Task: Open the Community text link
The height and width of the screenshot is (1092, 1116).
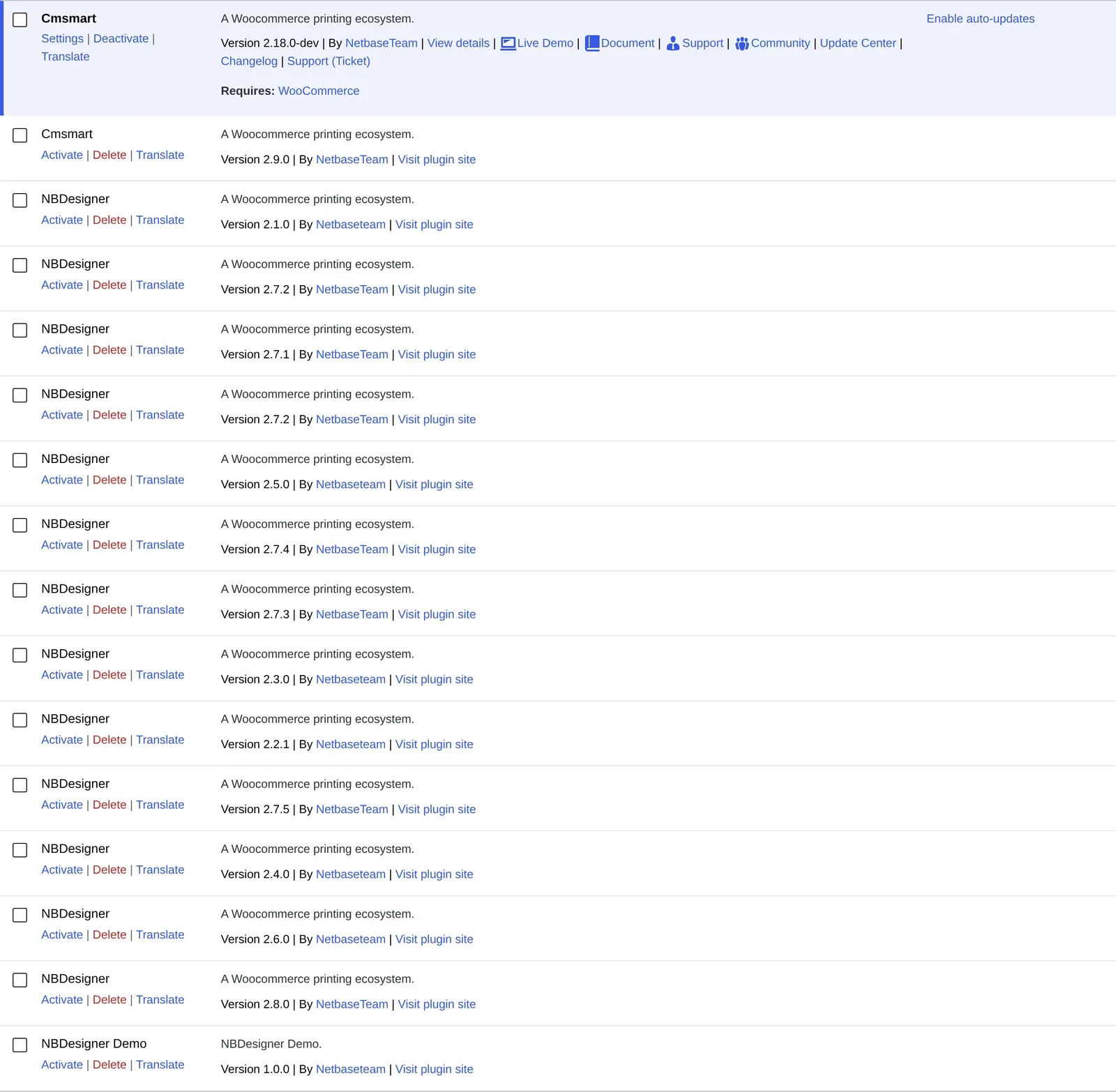Action: (x=780, y=43)
